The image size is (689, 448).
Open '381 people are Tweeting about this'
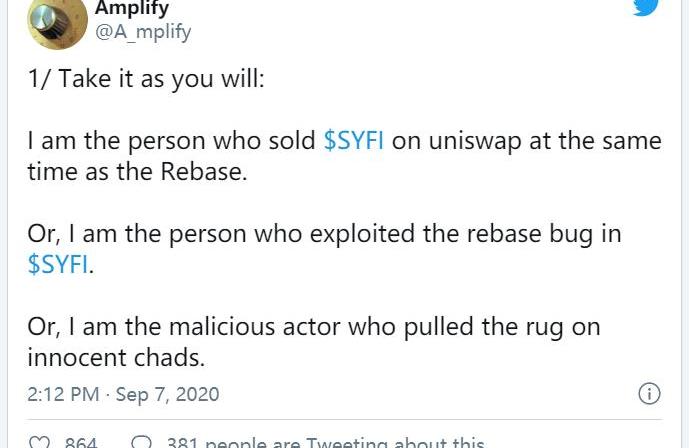(324, 443)
